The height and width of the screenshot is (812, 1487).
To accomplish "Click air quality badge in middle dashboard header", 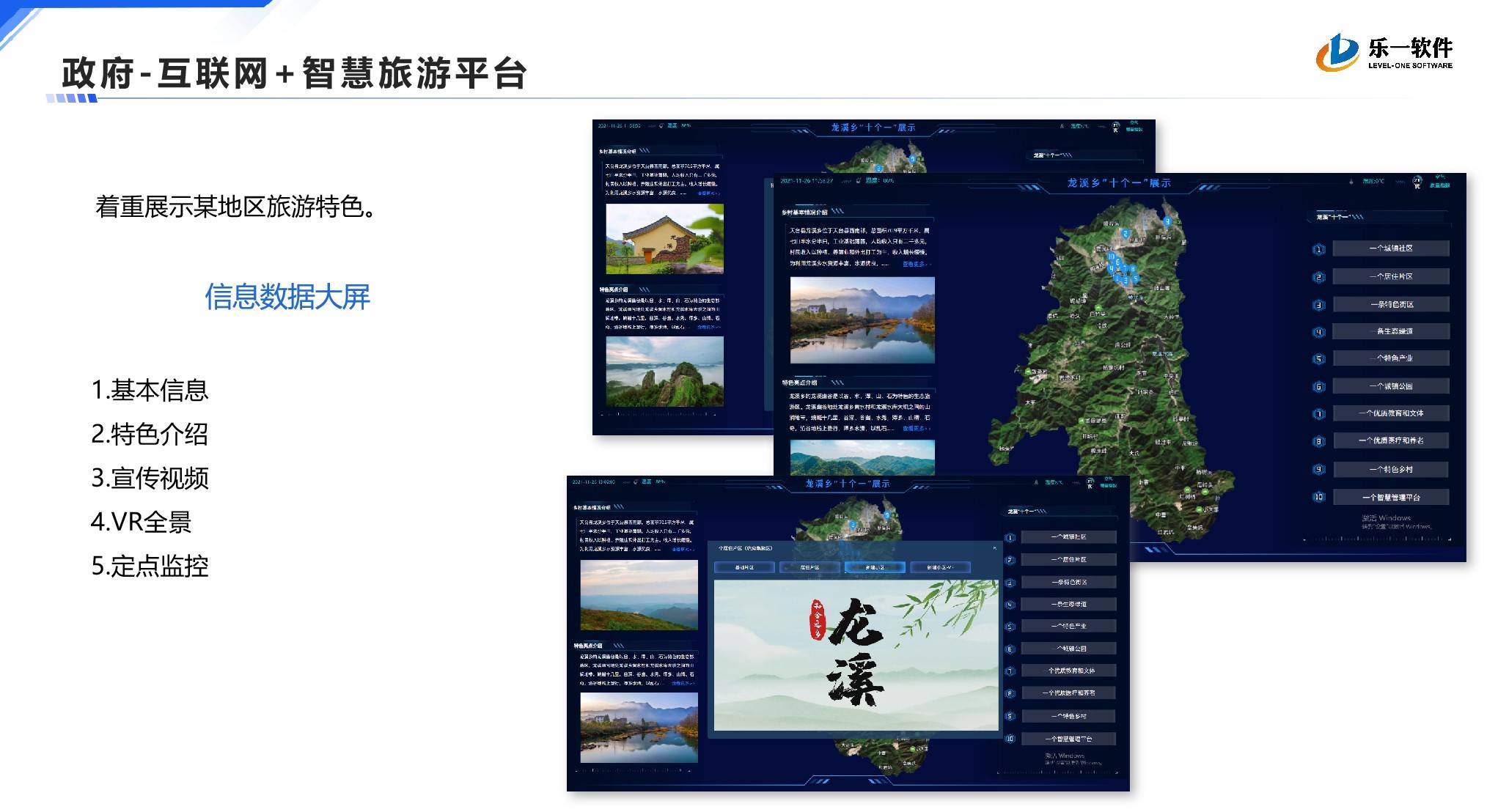I will [x=1417, y=182].
